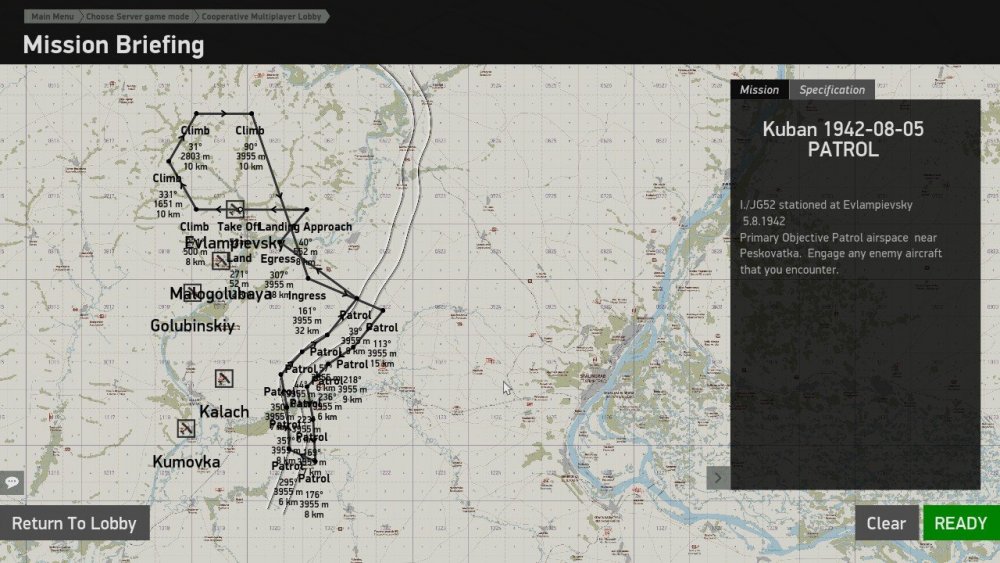Click Climb waypoint at 31° 2803 m
1000x563 pixels.
(x=195, y=130)
